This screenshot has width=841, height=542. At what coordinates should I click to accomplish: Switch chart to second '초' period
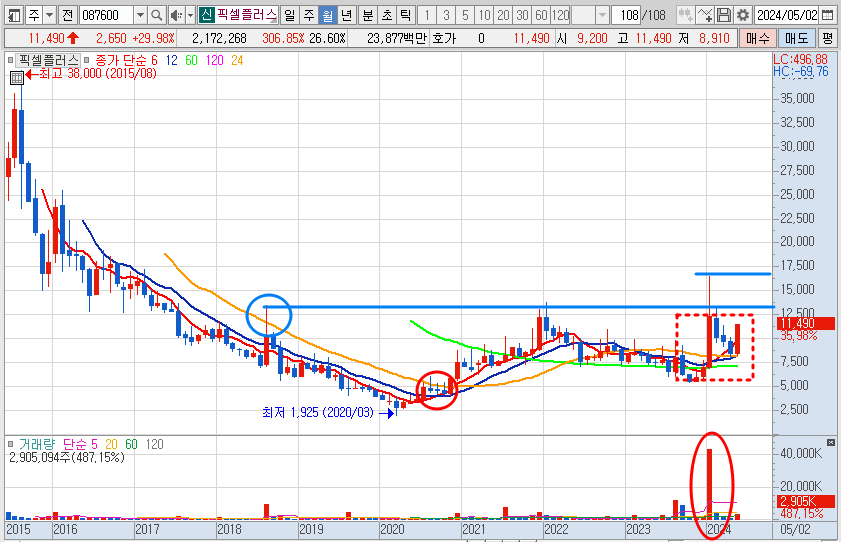tap(387, 15)
